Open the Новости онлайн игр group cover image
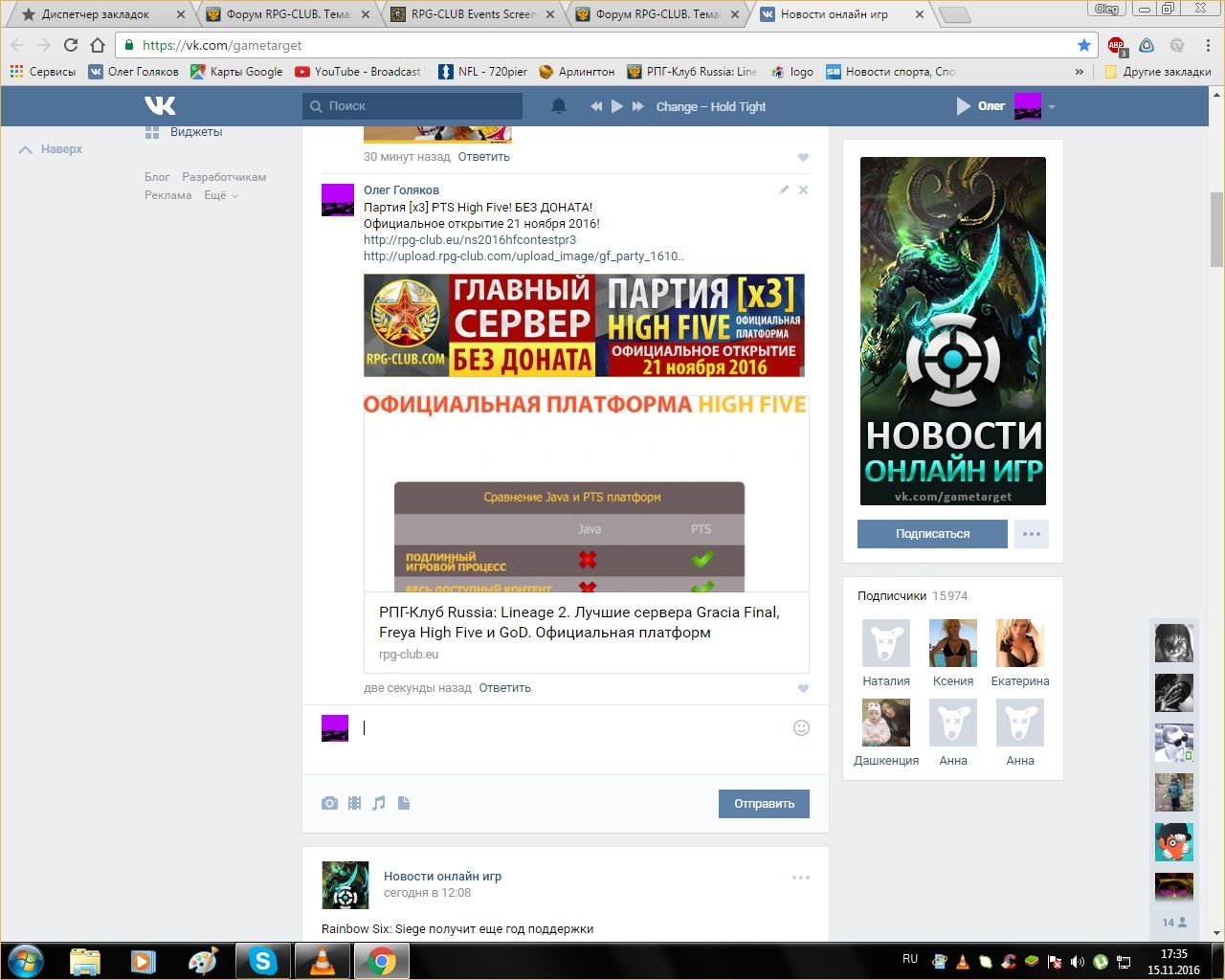Screen dimensions: 1225x980 pos(953,331)
